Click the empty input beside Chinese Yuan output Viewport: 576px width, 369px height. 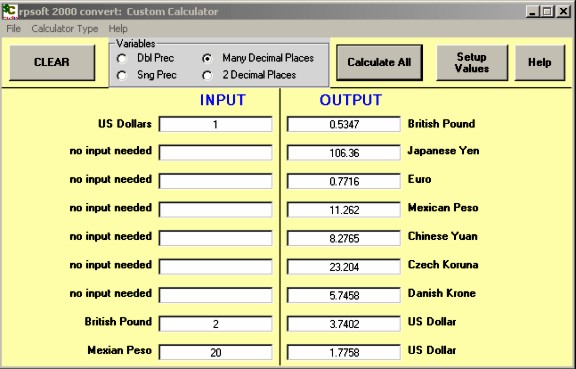click(215, 238)
